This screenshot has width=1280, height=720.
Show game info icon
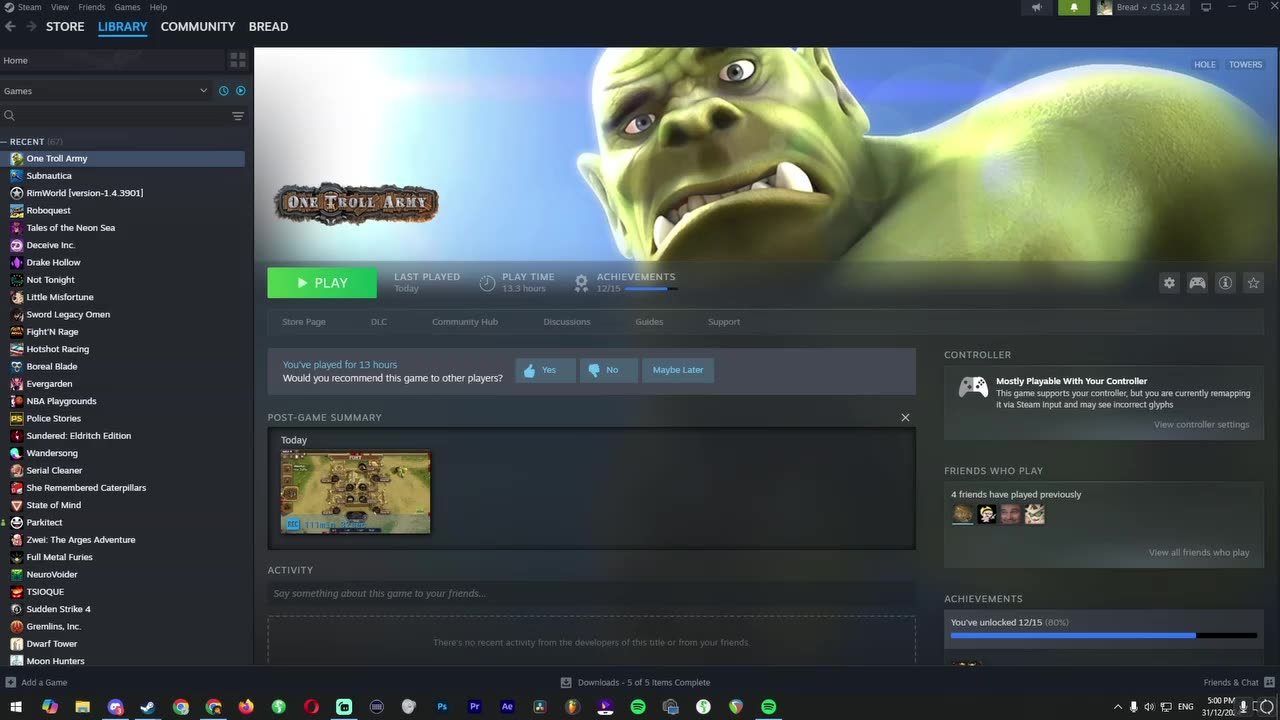pos(1225,283)
